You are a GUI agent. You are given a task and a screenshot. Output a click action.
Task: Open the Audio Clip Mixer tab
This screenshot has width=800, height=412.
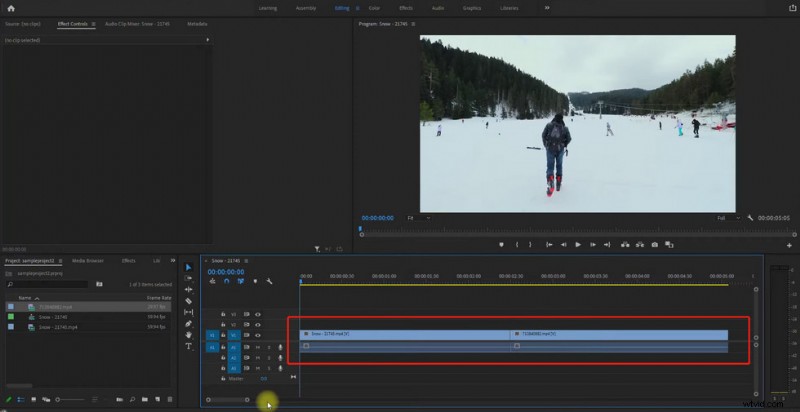137,24
